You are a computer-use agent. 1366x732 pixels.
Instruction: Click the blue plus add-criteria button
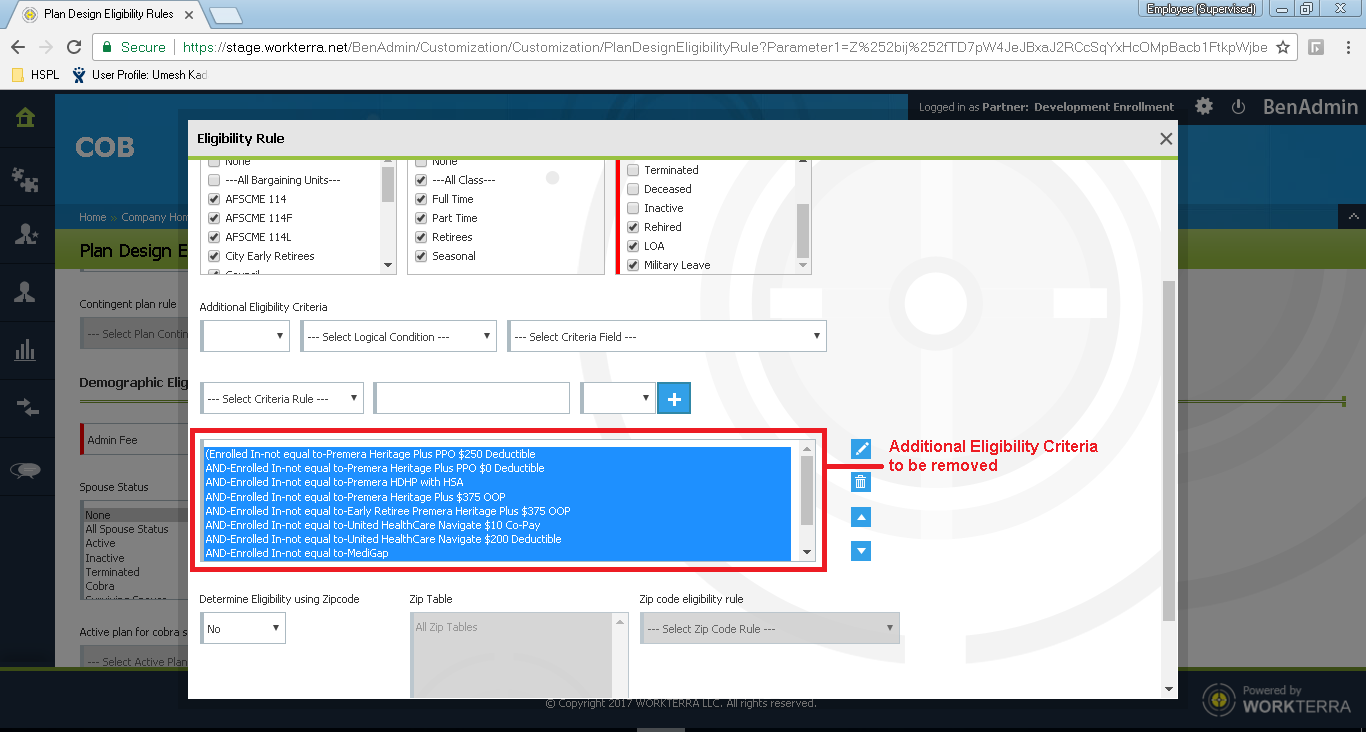pyautogui.click(x=674, y=398)
